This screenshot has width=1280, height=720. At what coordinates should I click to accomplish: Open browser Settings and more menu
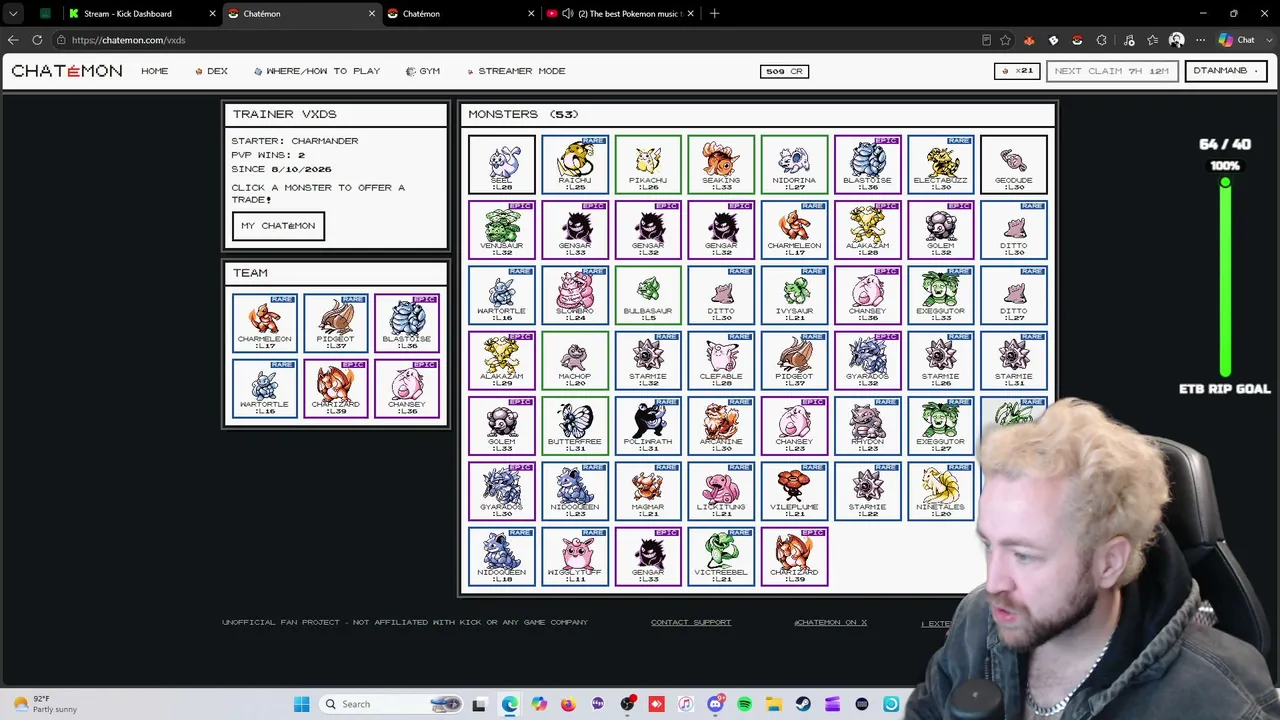[x=1200, y=40]
